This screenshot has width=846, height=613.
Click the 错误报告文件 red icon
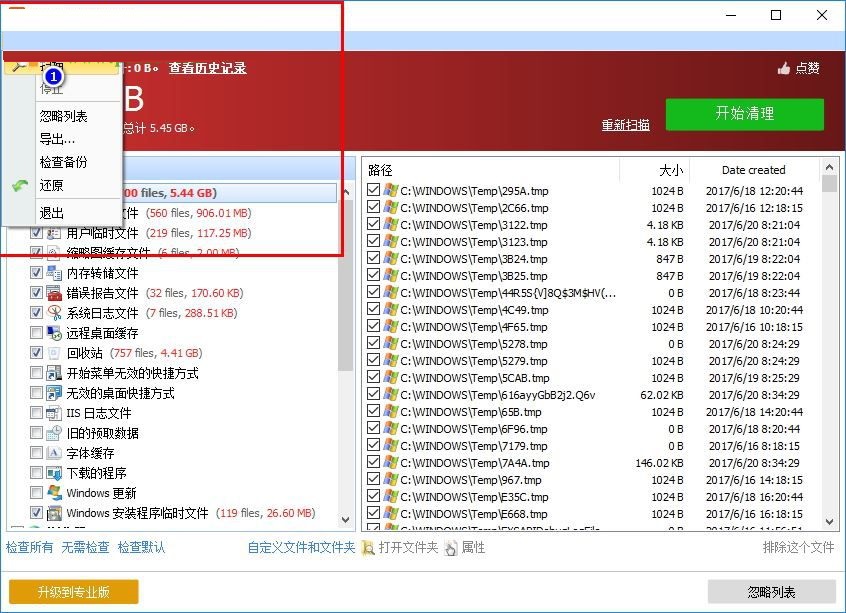(x=52, y=293)
